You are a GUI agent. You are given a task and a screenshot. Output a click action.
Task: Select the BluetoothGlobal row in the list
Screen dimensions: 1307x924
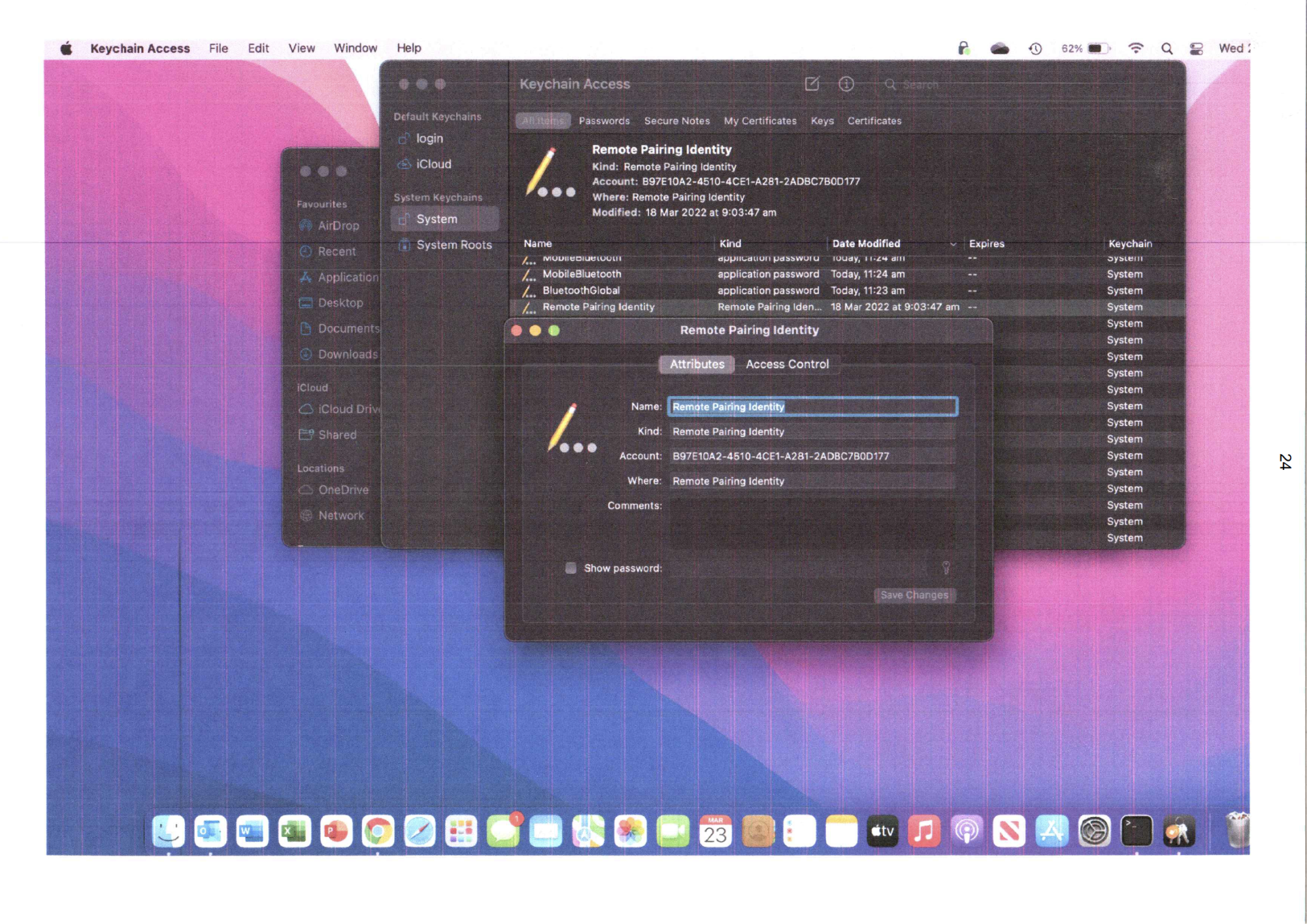[581, 290]
